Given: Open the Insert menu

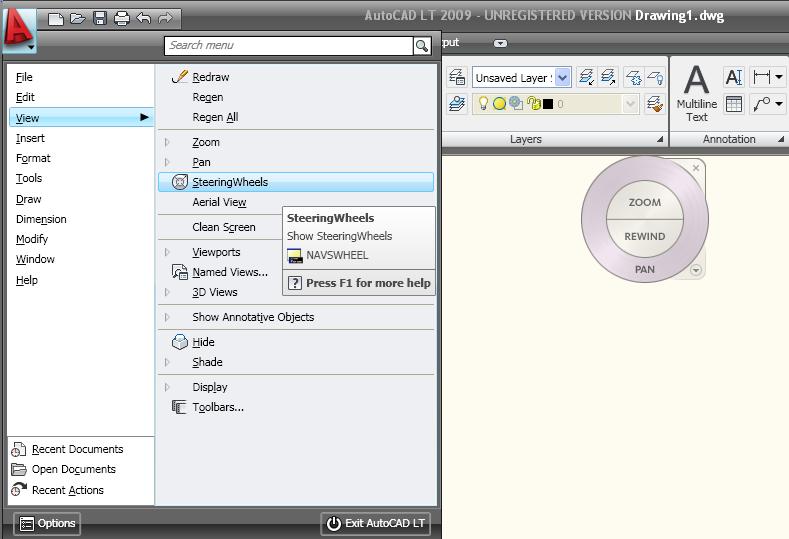Looking at the screenshot, I should 30,138.
